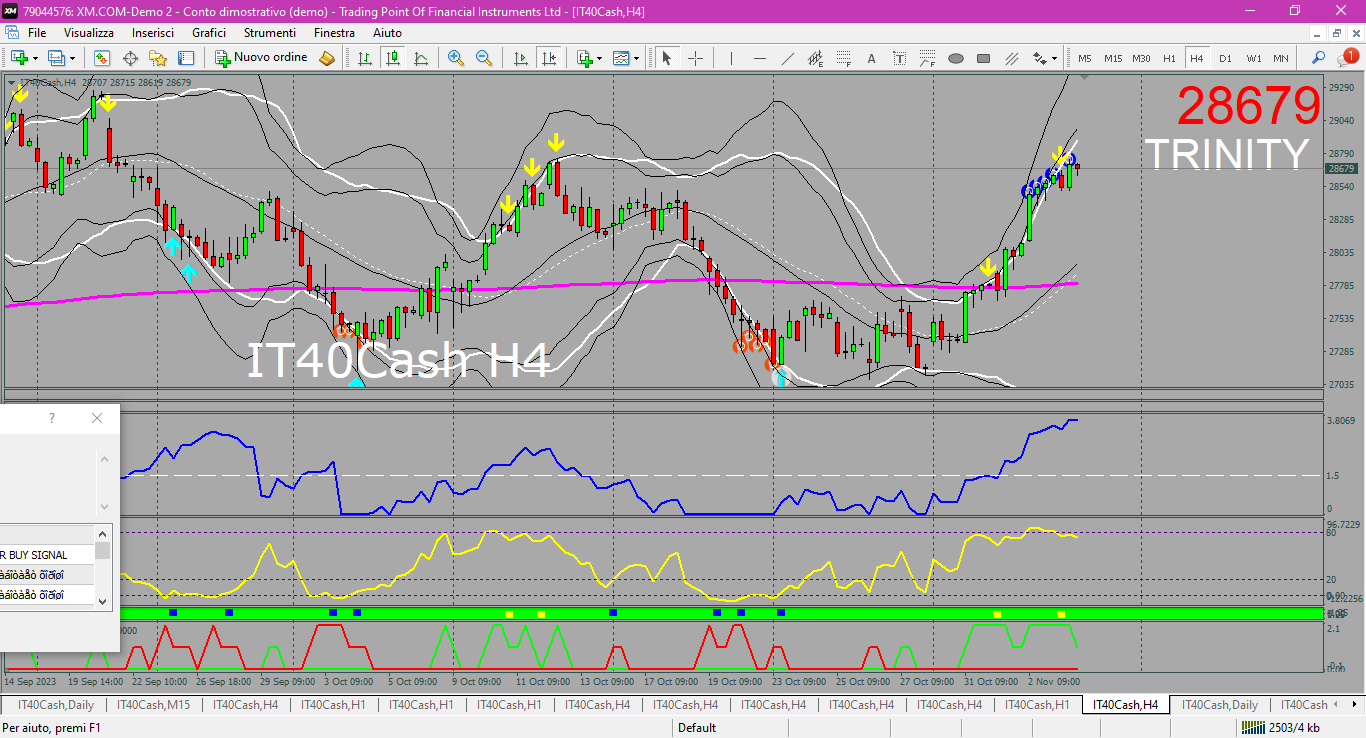Select the BUY SIGNAL list row
The image size is (1366, 738).
pyautogui.click(x=47, y=555)
